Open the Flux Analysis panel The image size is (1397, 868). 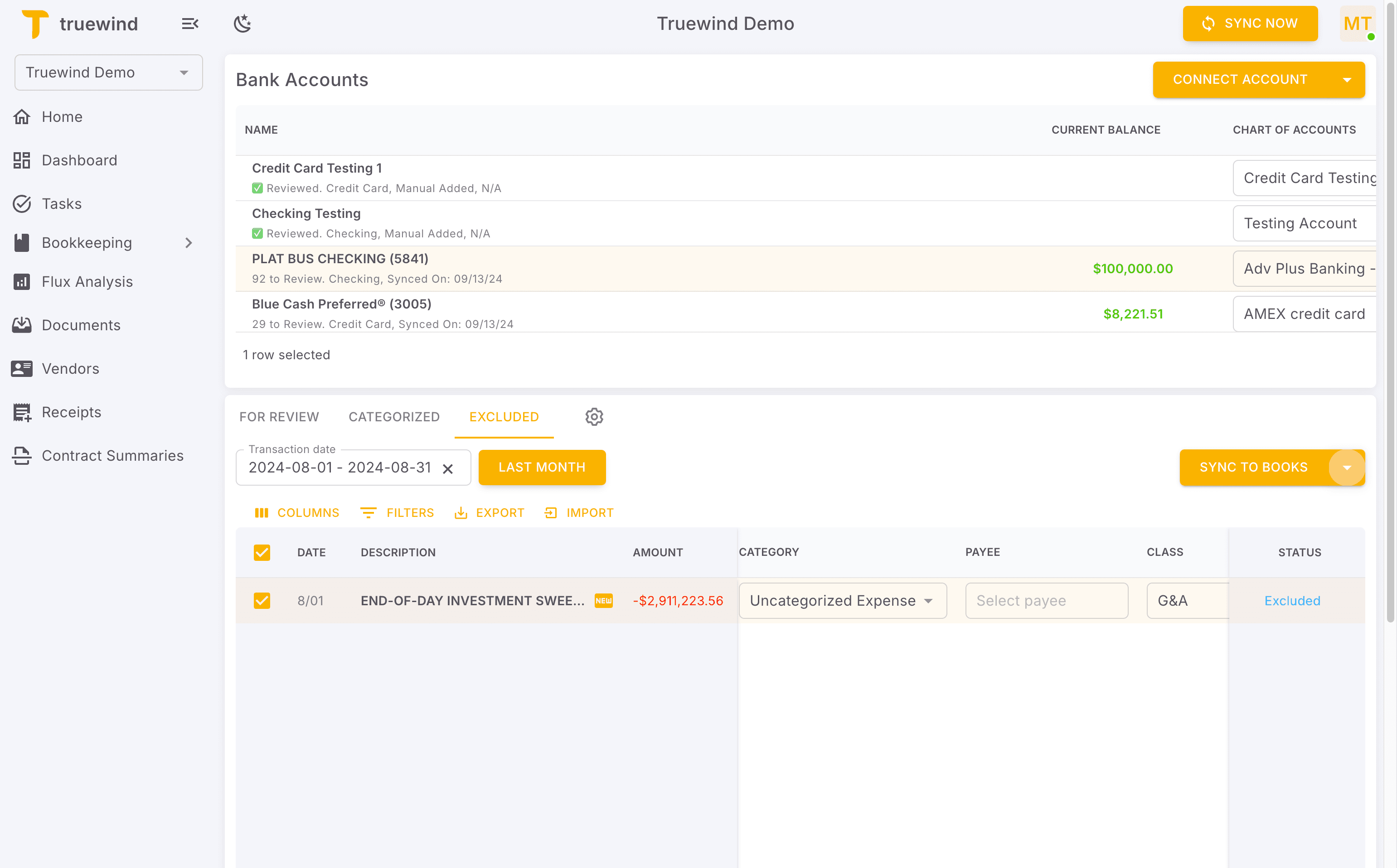tap(87, 281)
